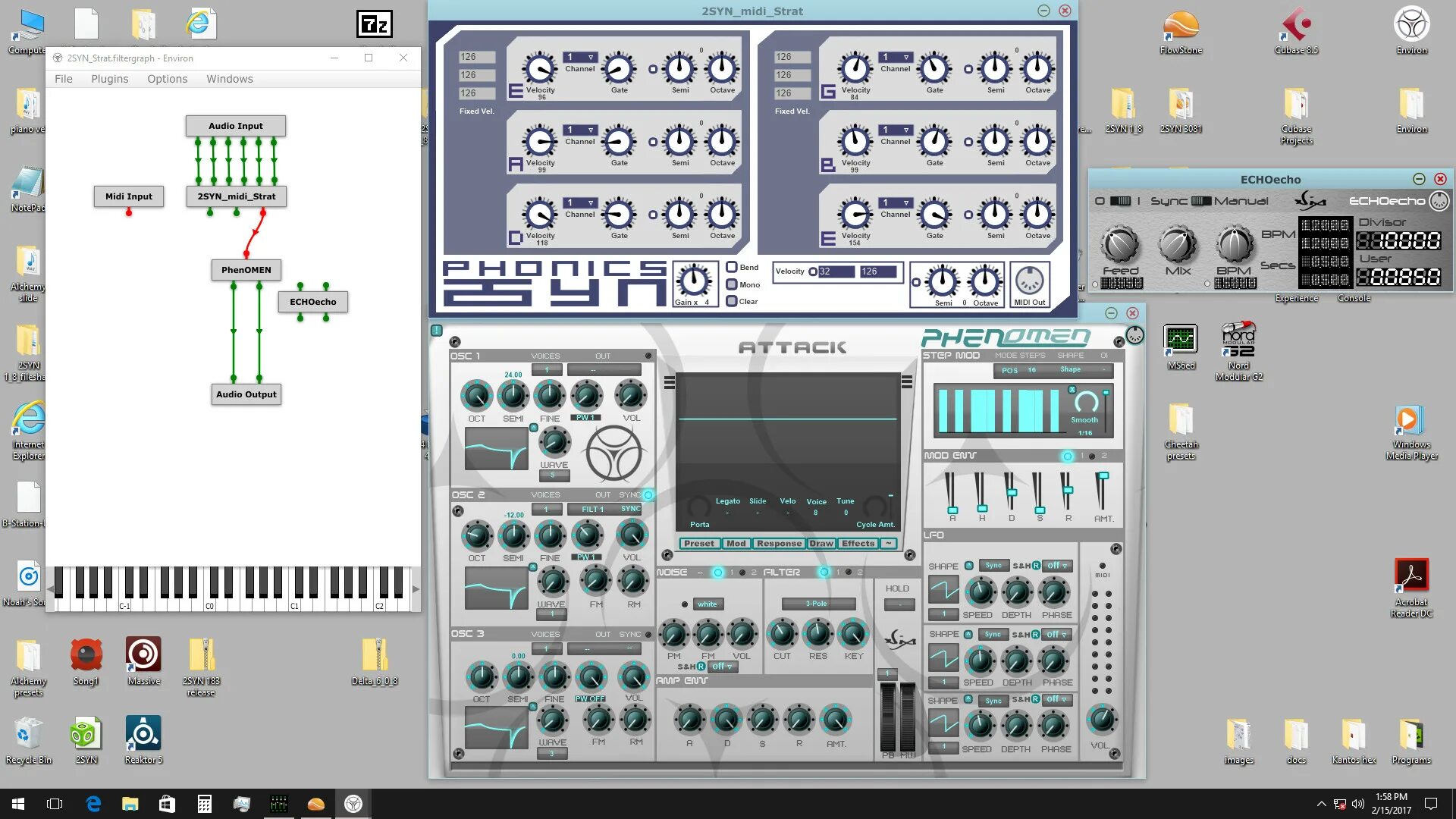Click the Mod button in PhenOMEN display
1456x819 pixels.
click(x=736, y=544)
